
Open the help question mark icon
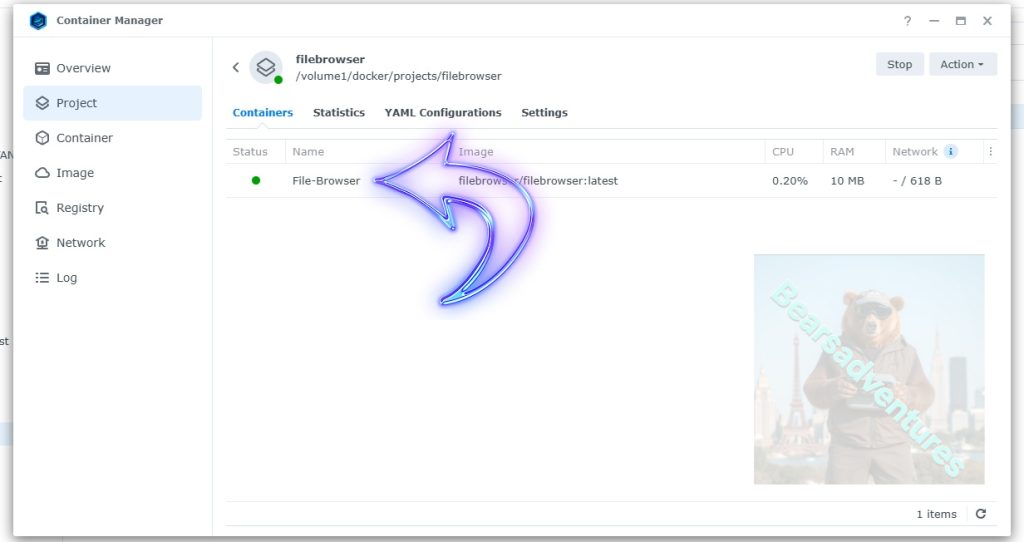point(908,21)
